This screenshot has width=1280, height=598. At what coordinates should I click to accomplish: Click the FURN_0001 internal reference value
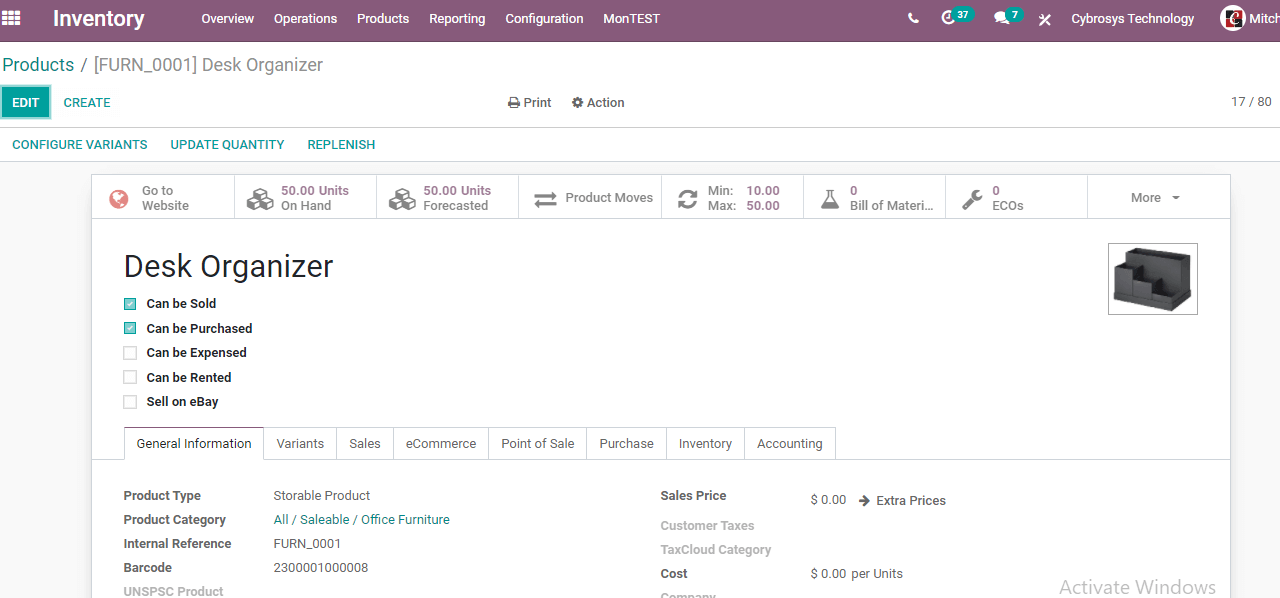[307, 544]
